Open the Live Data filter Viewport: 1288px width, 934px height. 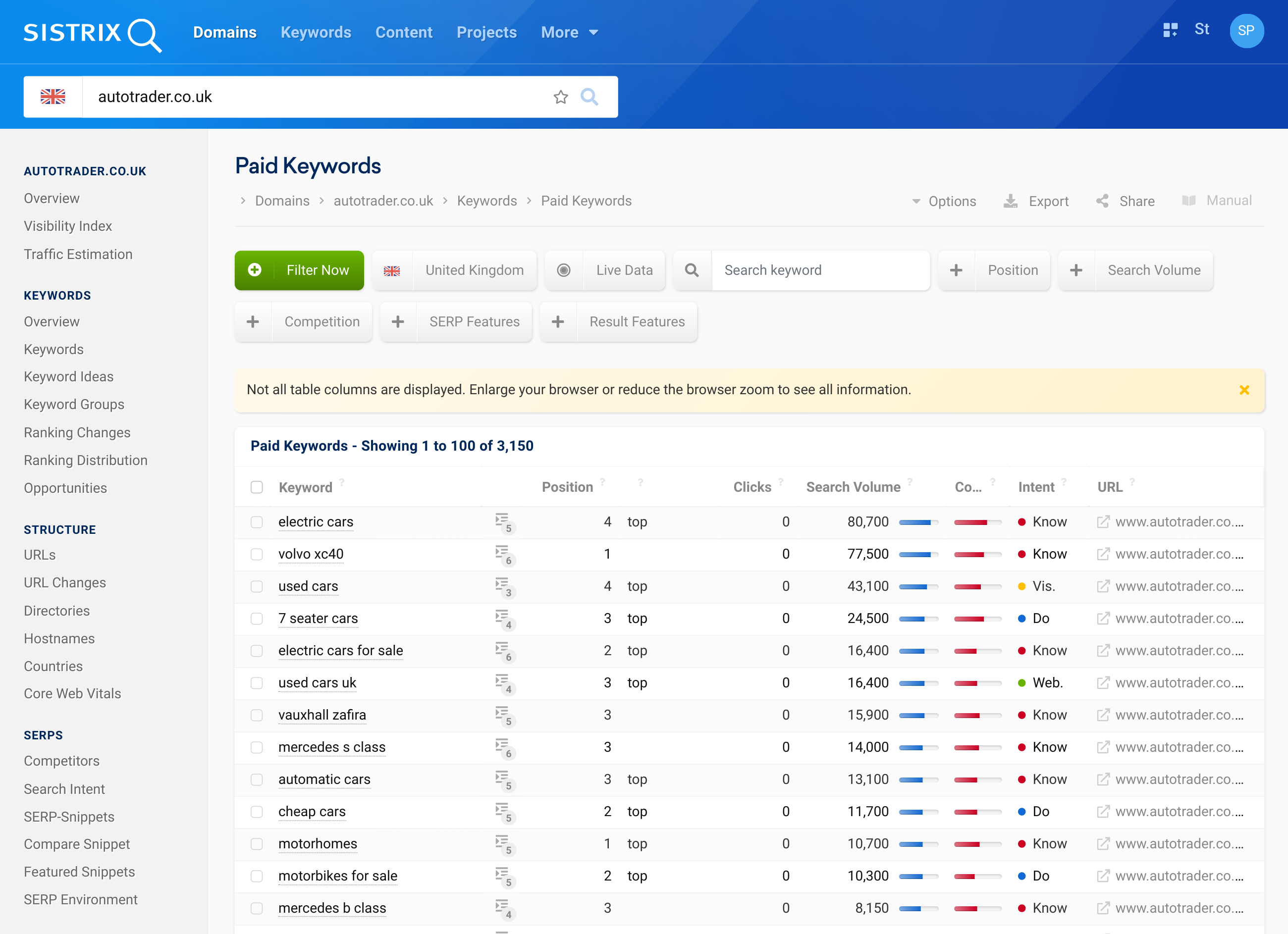(605, 270)
